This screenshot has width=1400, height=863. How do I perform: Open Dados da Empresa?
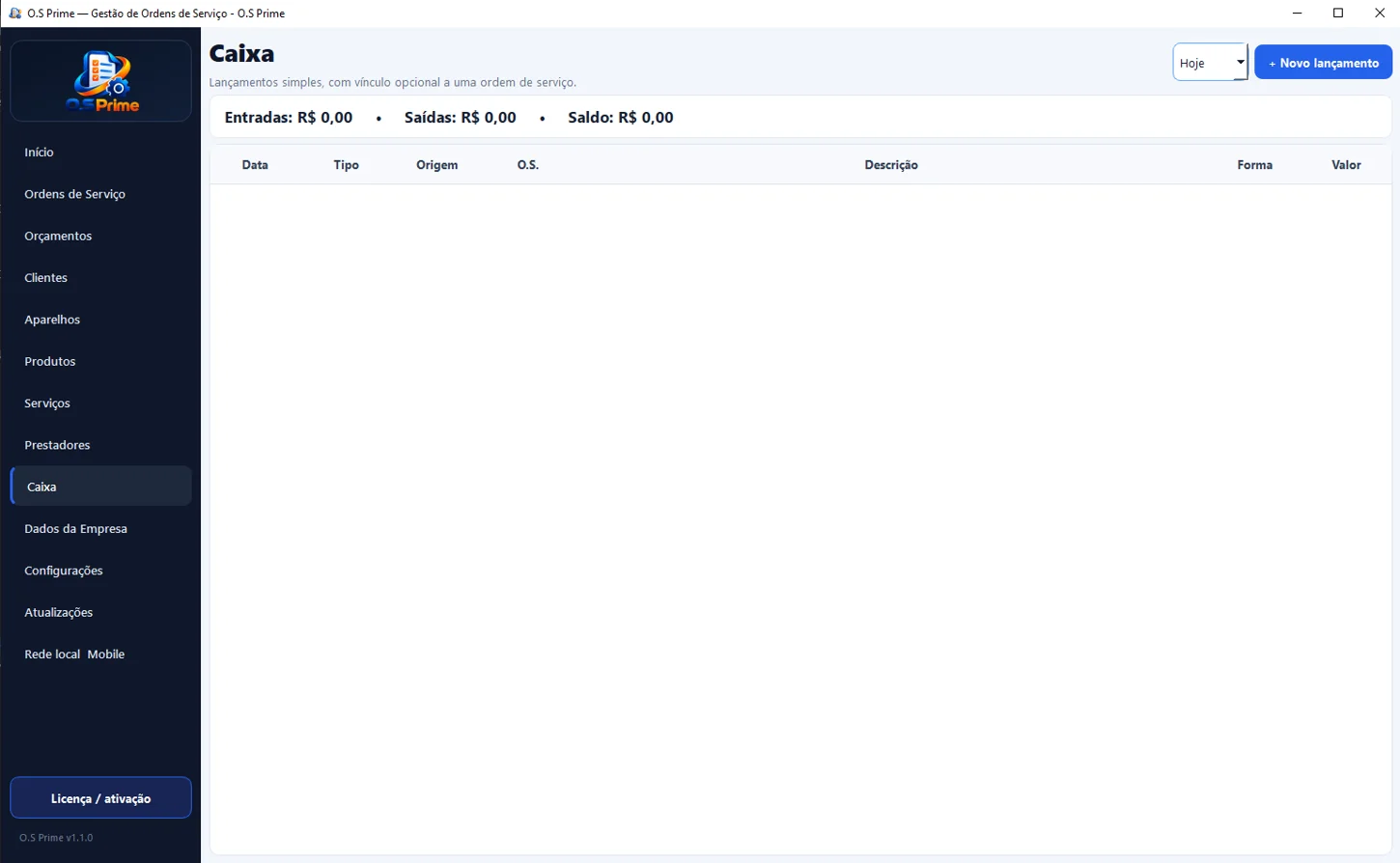[100, 529]
